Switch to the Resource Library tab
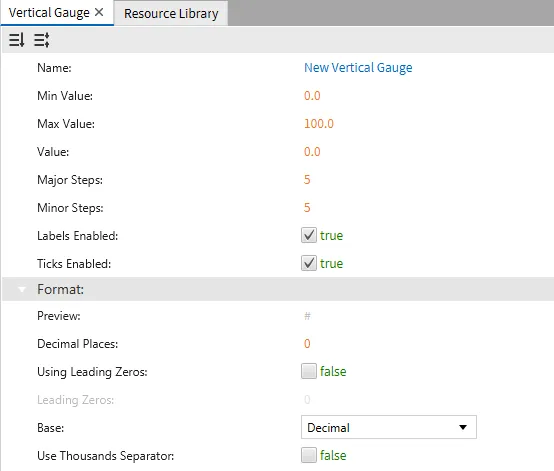Viewport: 554px width, 471px height. click(x=171, y=13)
